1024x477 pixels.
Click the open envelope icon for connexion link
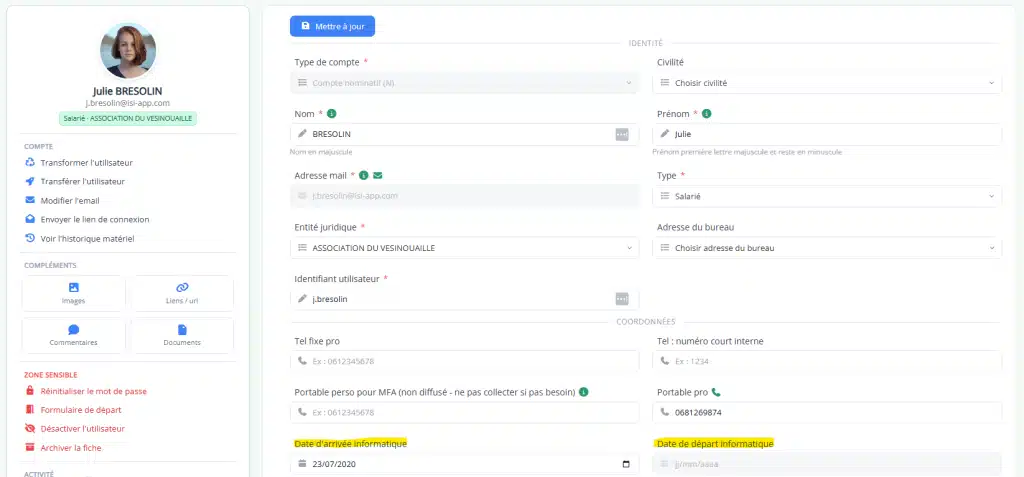[30, 220]
